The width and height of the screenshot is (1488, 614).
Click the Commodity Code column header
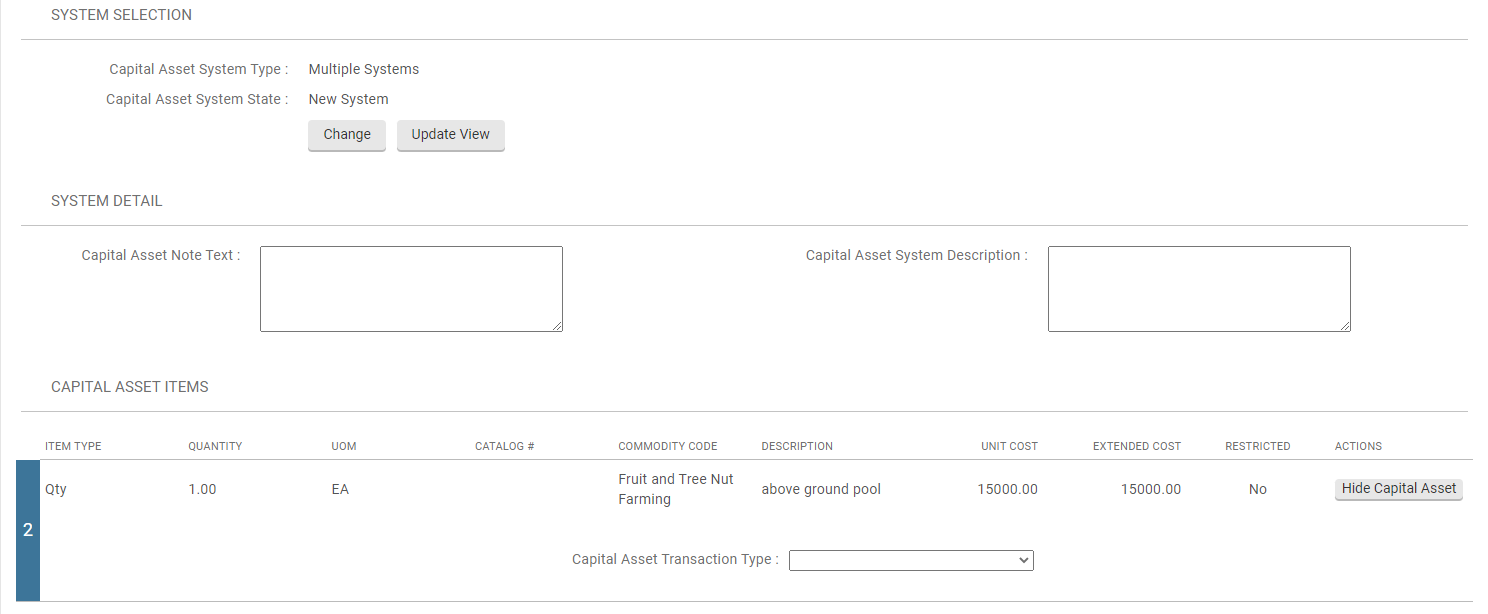pyautogui.click(x=667, y=446)
